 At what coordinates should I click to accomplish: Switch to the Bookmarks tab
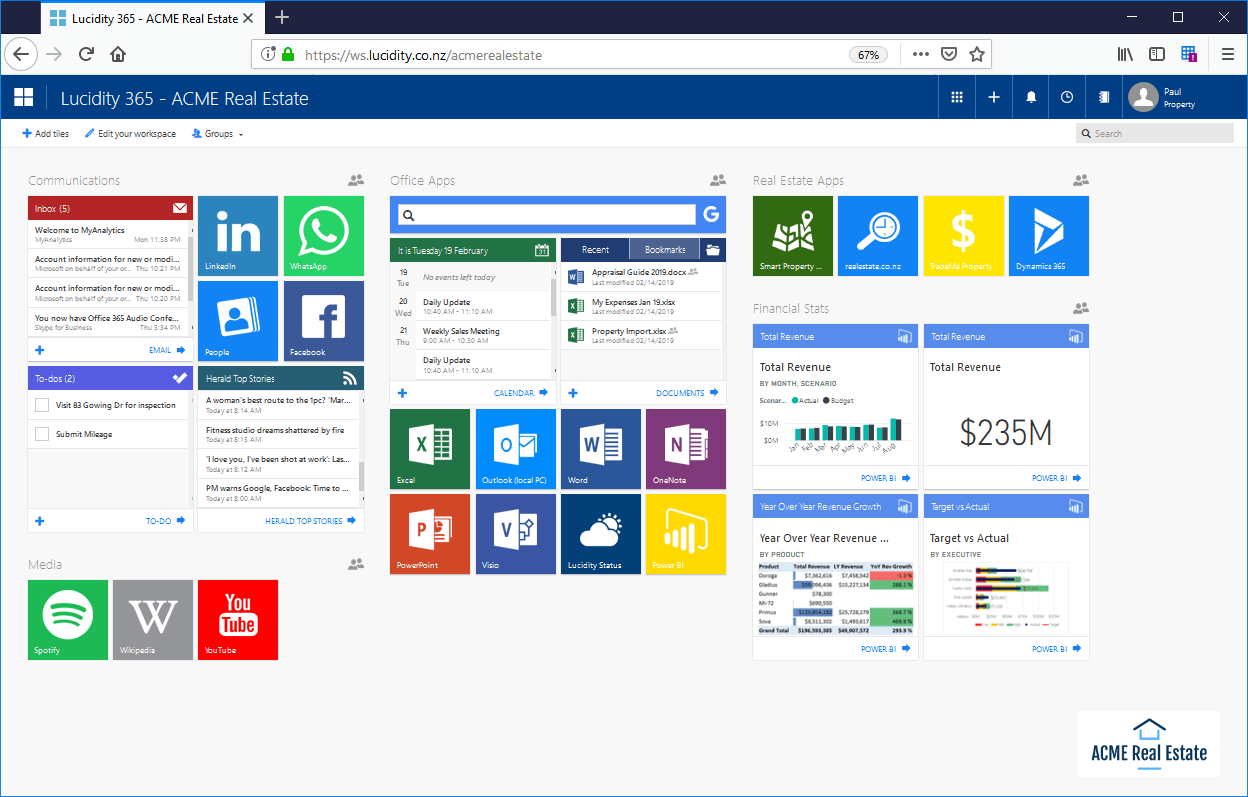[x=665, y=250]
